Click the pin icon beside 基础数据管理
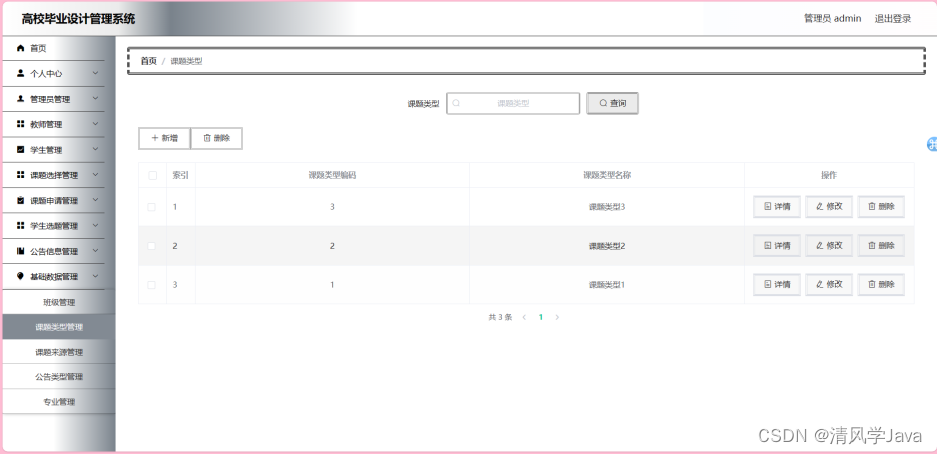Image resolution: width=937 pixels, height=454 pixels. [x=21, y=276]
